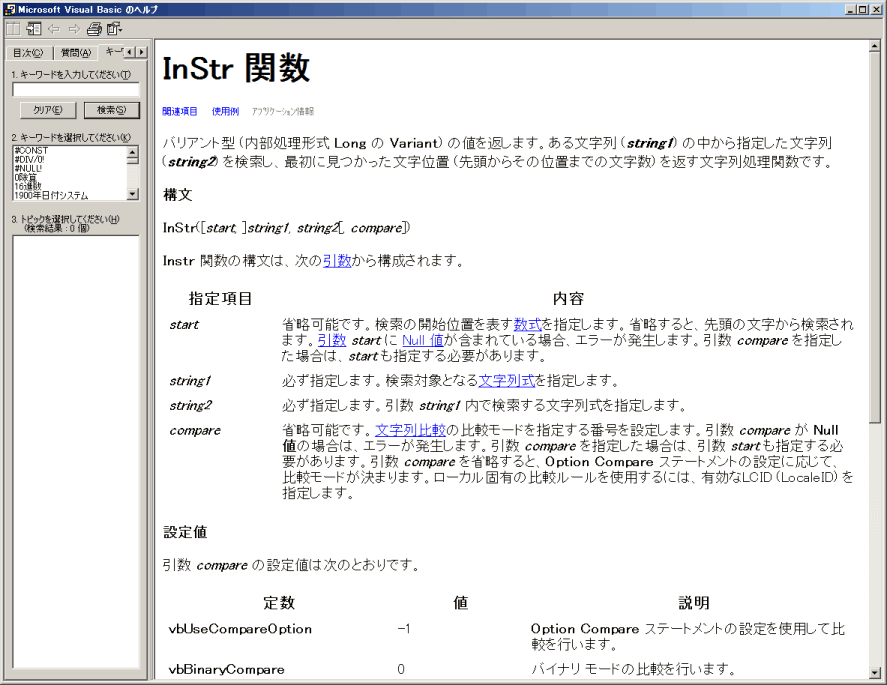Click the Back navigation arrow icon
Screen dimensions: 887x685
(x=53, y=29)
